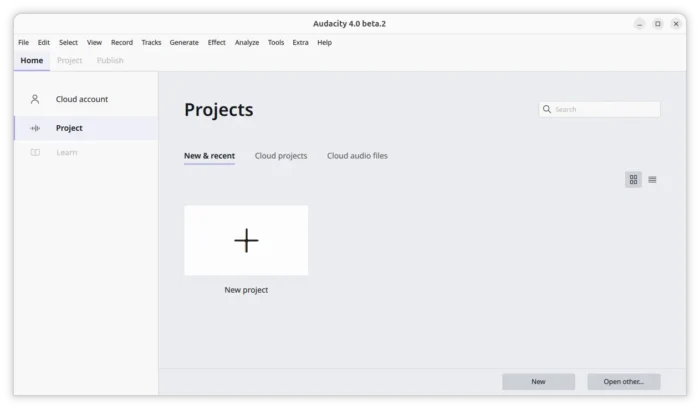
Task: Open the File menu
Action: pyautogui.click(x=24, y=42)
